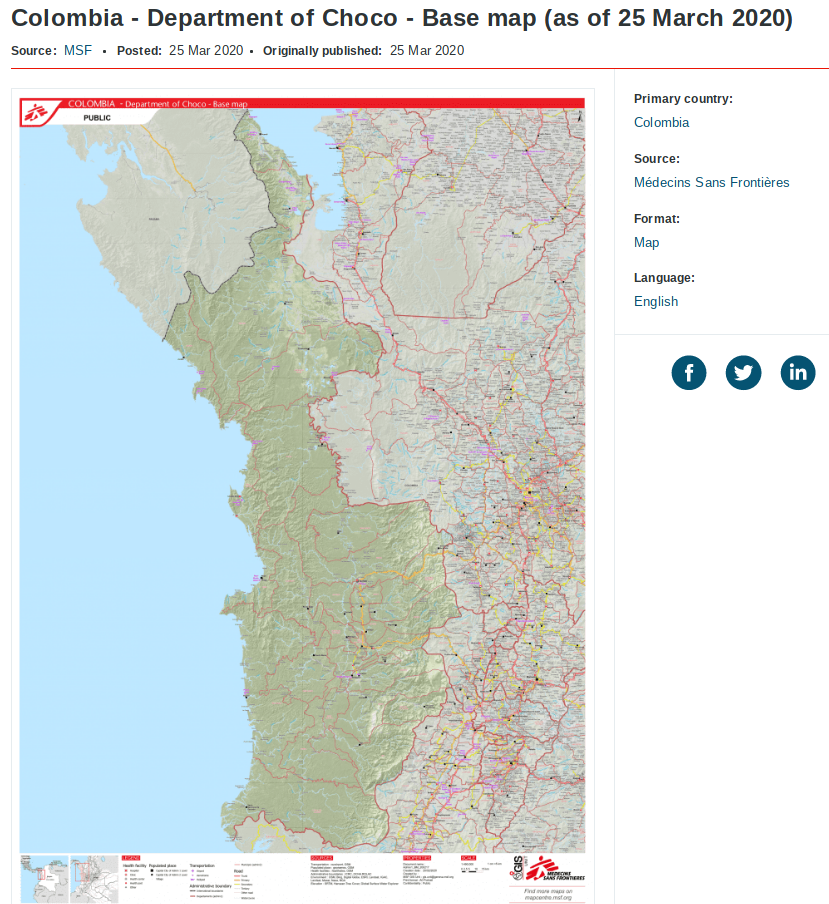Open the Médecins Sans Frontières source link
829x904 pixels.
tap(711, 182)
